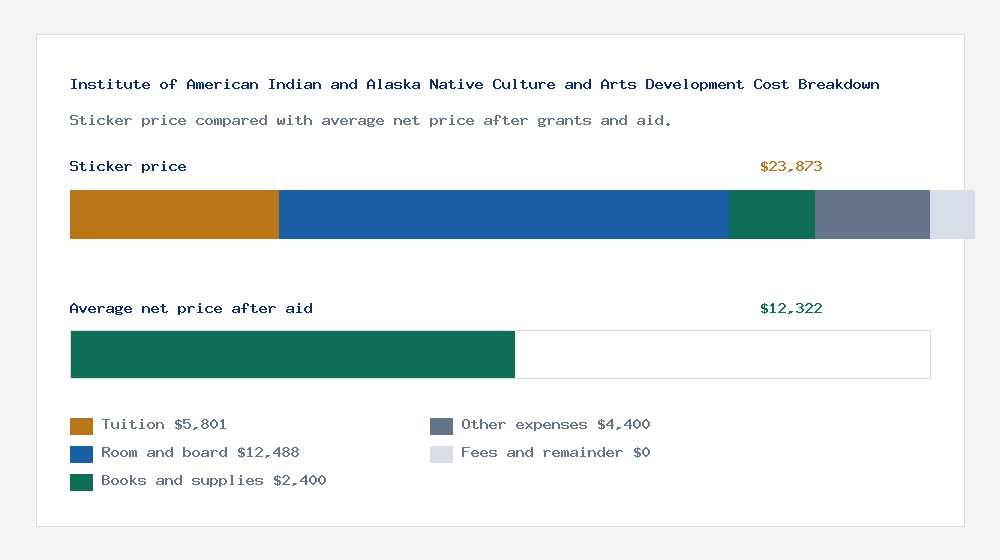Click the legend text 'Books and supplies $2,400'
The image size is (1000, 560).
pos(214,481)
